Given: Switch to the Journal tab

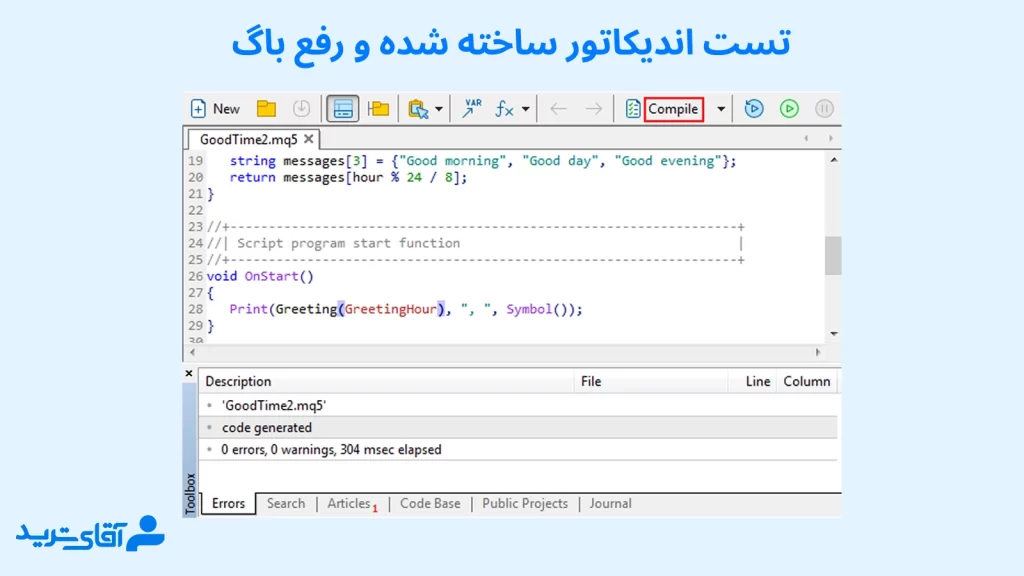Looking at the screenshot, I should [x=610, y=504].
